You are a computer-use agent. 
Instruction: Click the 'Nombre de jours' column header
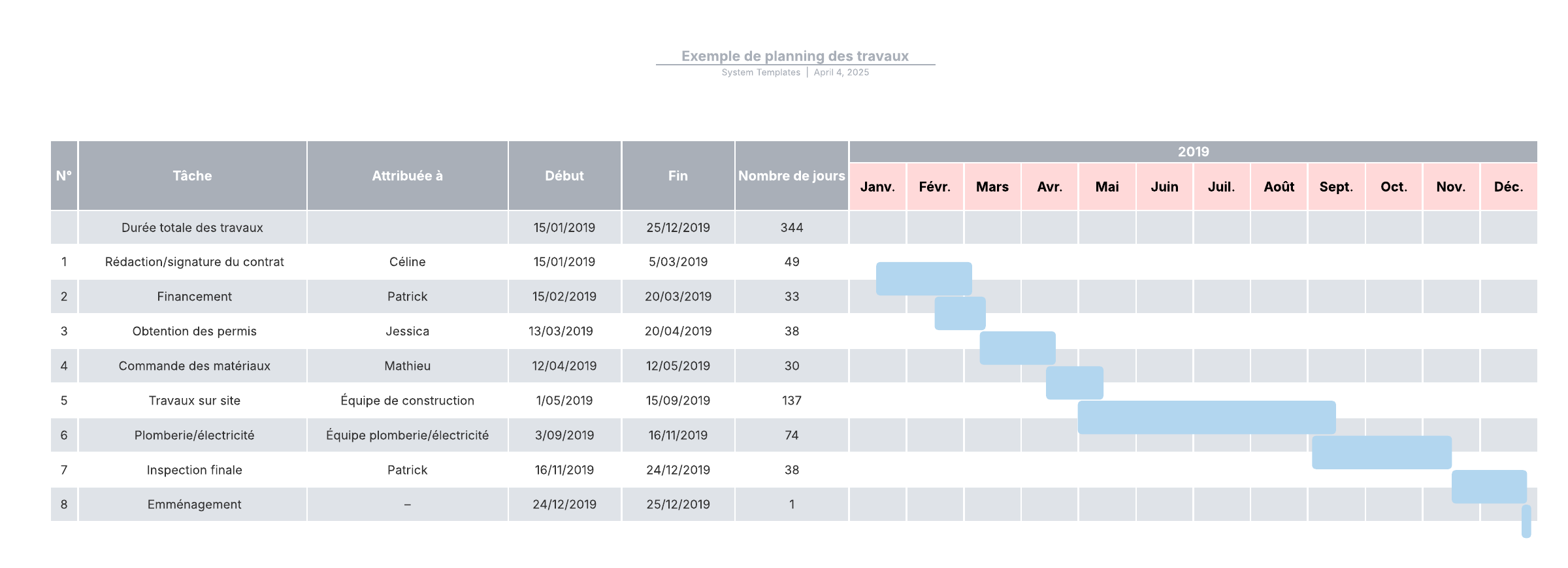point(791,176)
